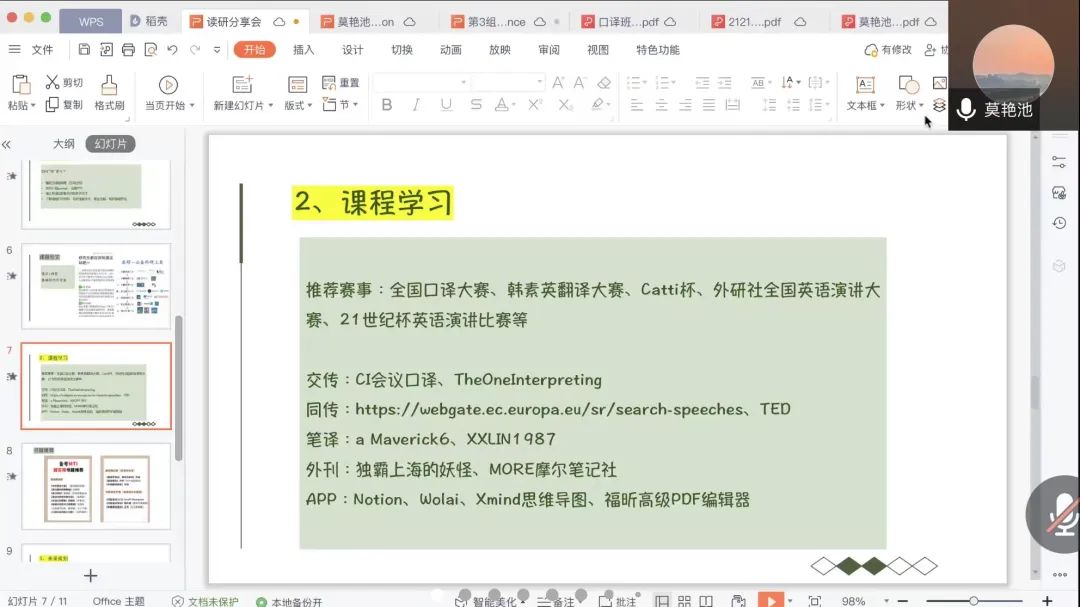This screenshot has height=607, width=1080.
Task: Open the 切换 (Transitions) ribbon tab
Action: [402, 50]
